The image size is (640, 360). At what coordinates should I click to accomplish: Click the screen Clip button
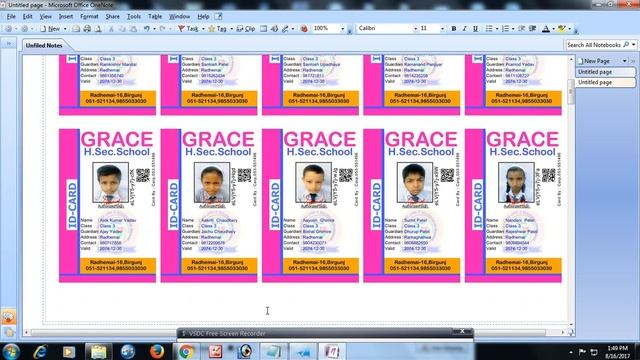[246, 29]
